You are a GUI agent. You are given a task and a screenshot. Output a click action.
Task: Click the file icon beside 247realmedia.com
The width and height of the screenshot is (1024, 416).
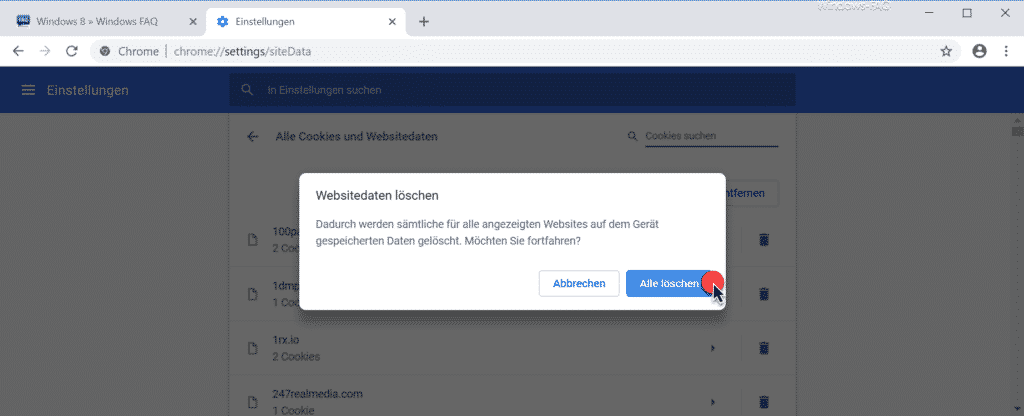[252, 402]
